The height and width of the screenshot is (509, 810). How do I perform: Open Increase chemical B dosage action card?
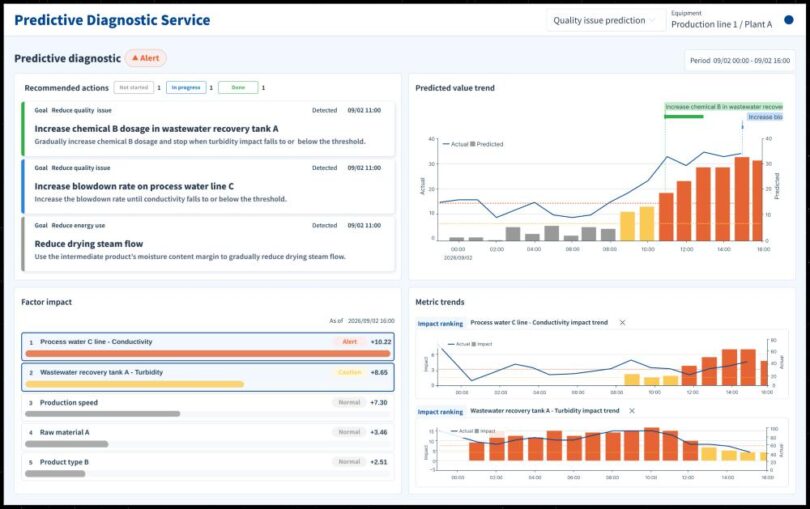[208, 129]
